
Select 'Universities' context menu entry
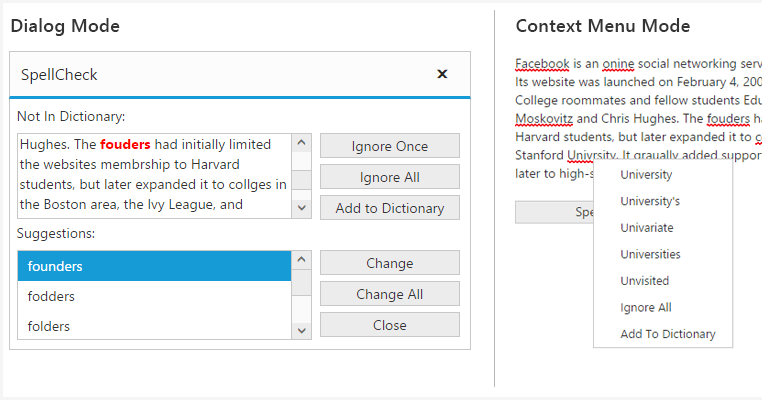650,254
